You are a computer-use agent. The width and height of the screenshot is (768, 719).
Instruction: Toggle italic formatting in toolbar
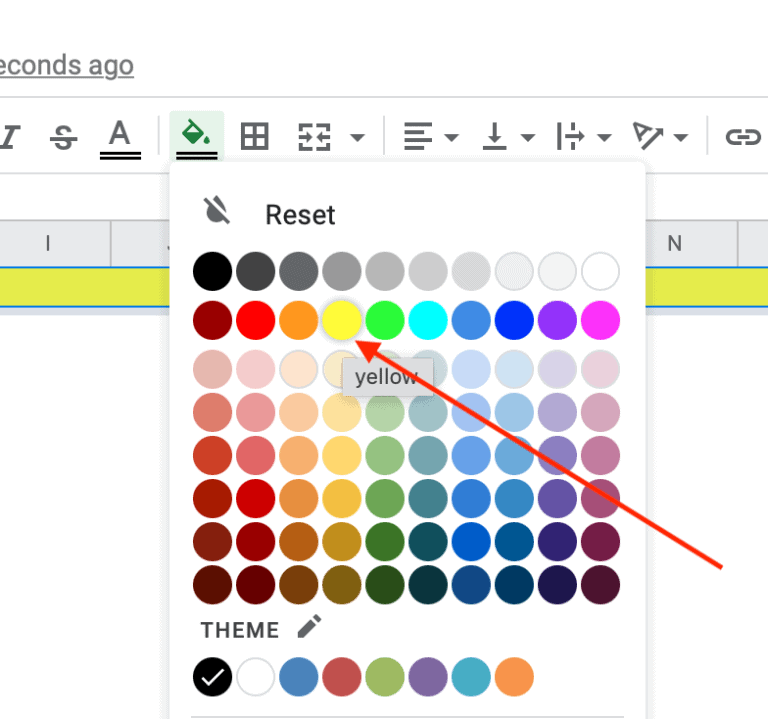pyautogui.click(x=10, y=137)
